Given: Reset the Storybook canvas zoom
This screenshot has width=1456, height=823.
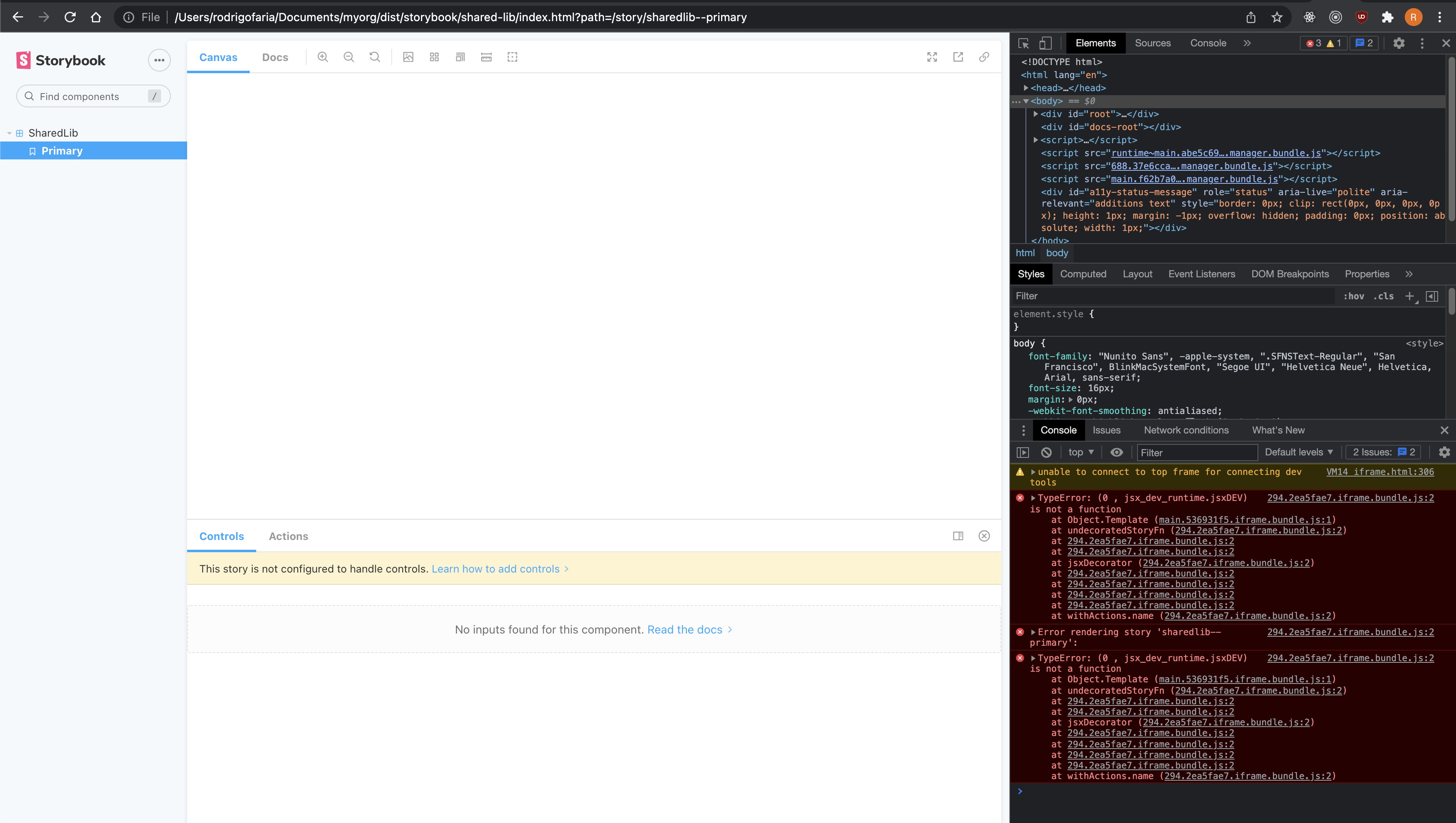Looking at the screenshot, I should click(375, 57).
